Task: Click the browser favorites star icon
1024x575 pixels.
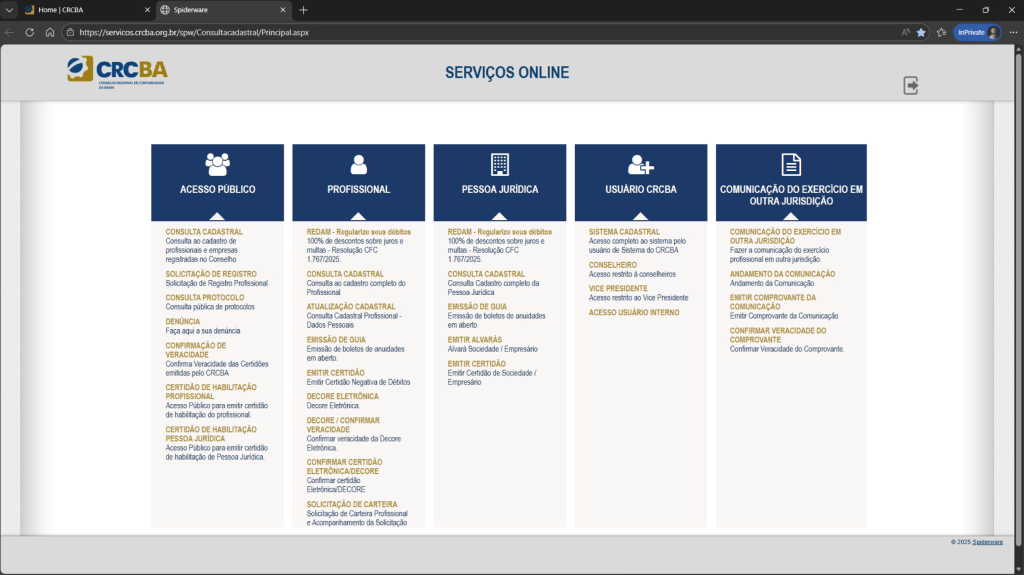Action: point(921,32)
